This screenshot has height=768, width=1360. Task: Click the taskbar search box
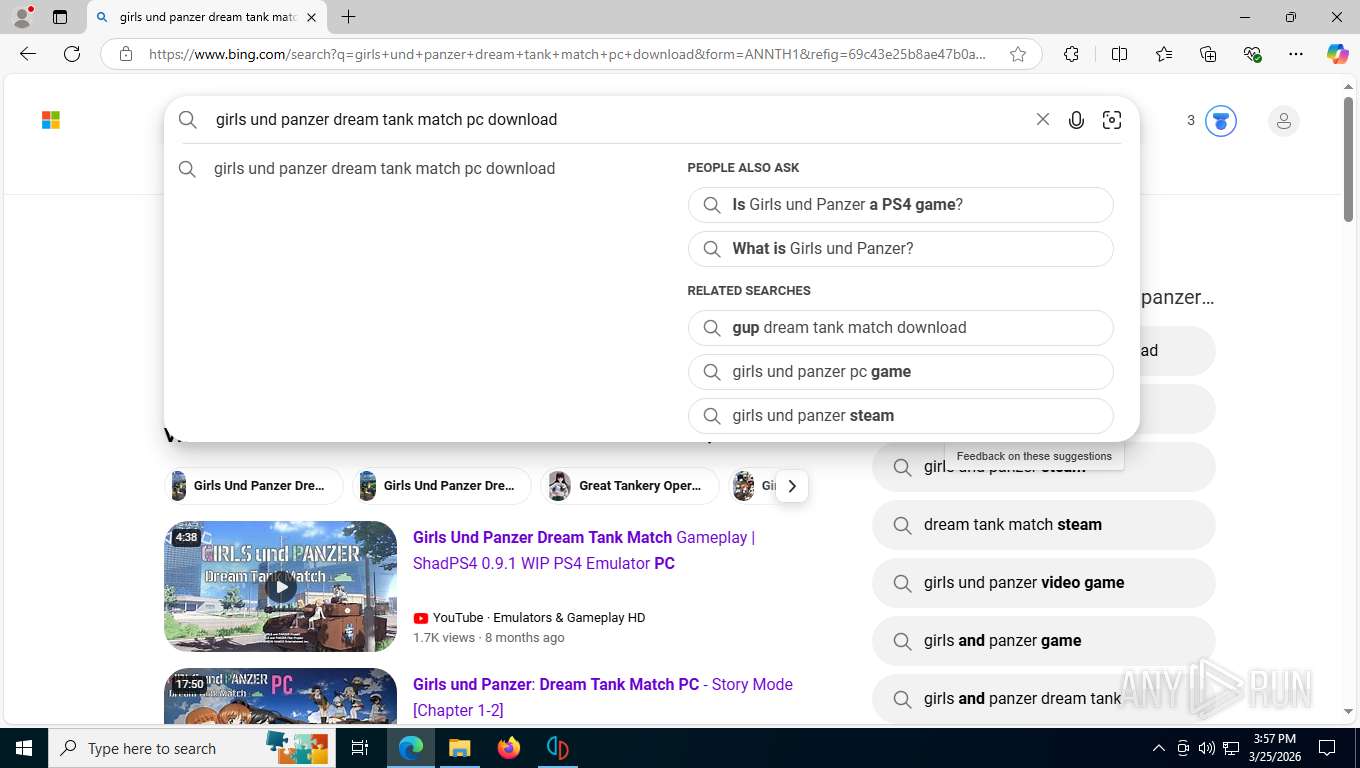(x=192, y=748)
